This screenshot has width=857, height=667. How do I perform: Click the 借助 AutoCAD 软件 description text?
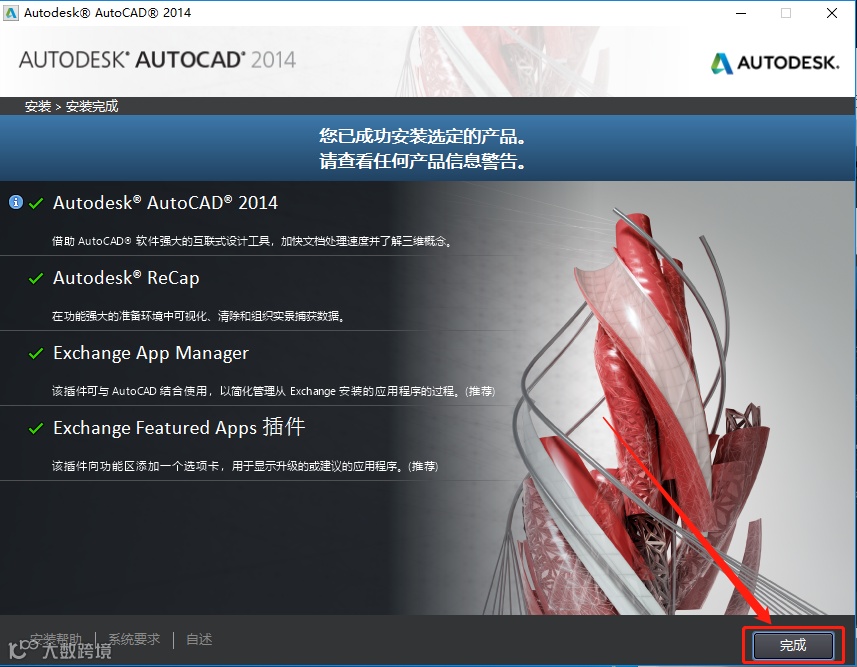(x=251, y=241)
